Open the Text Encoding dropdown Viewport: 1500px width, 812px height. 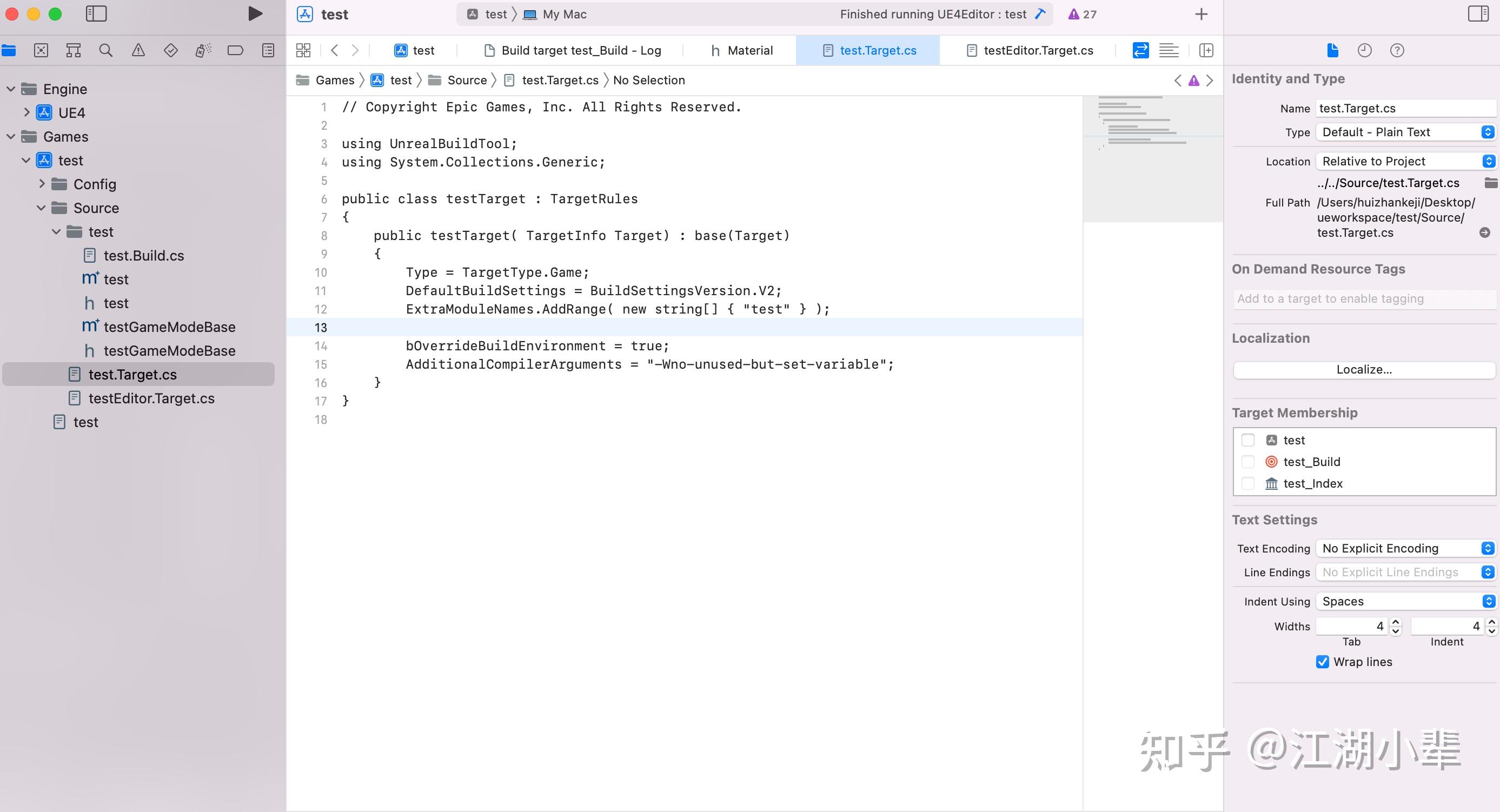click(x=1406, y=548)
